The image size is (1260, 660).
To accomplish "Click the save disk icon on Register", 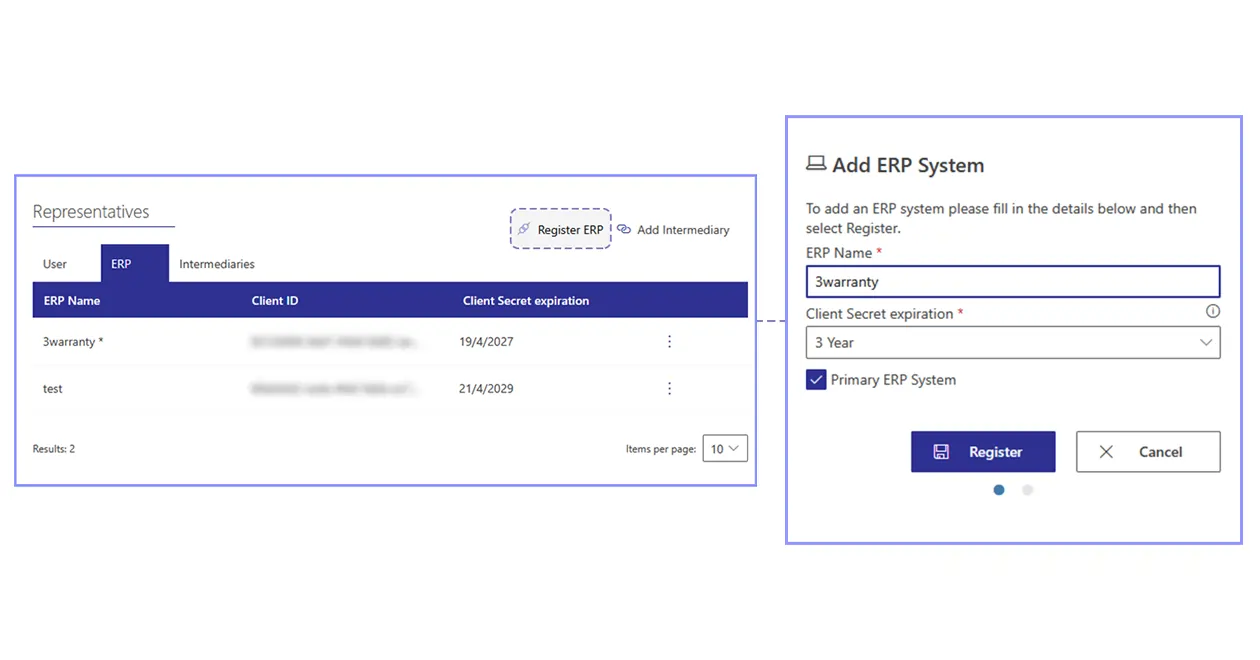I will click(x=941, y=451).
